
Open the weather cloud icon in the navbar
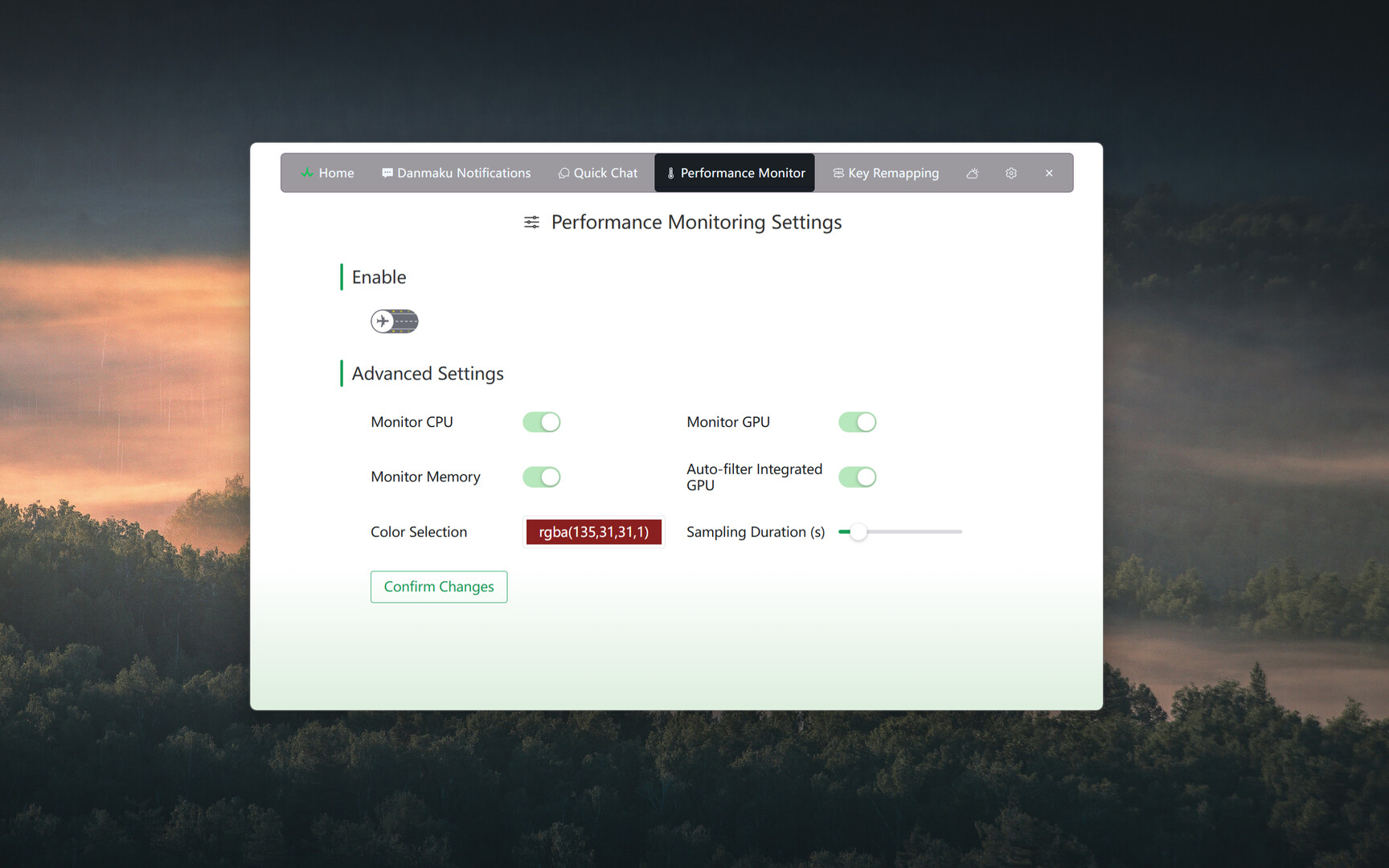972,173
